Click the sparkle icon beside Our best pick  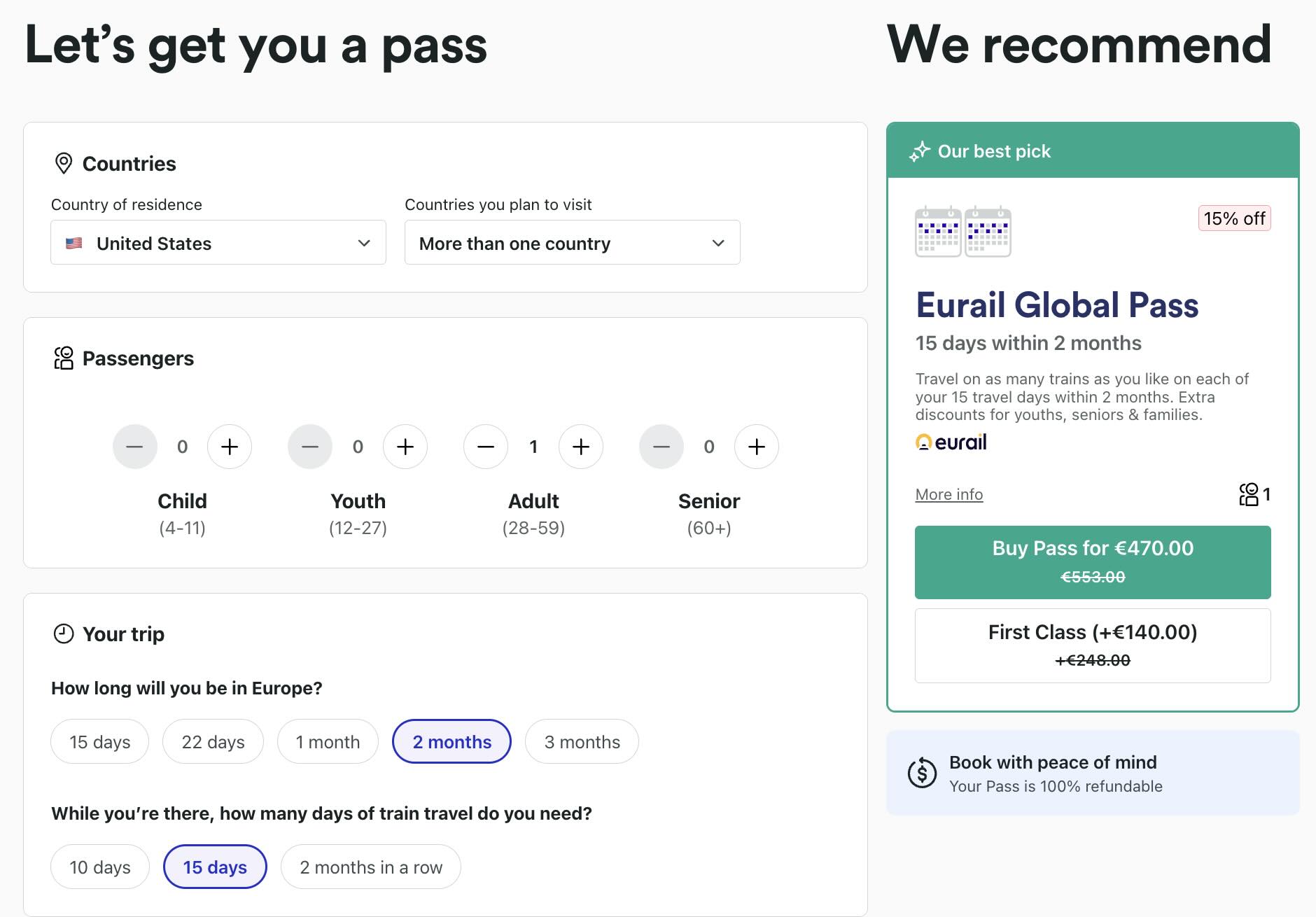(920, 150)
